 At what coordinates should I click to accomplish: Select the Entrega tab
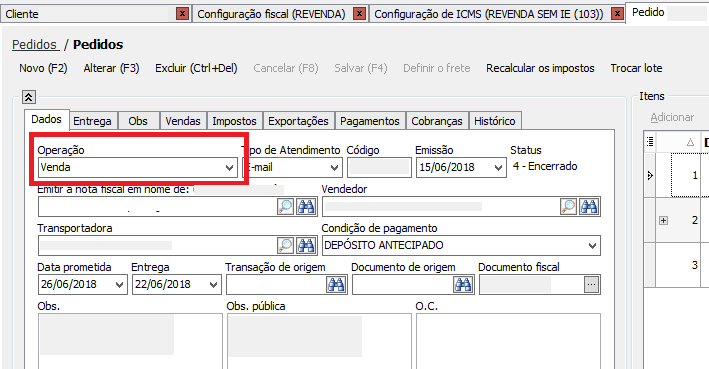[x=92, y=121]
